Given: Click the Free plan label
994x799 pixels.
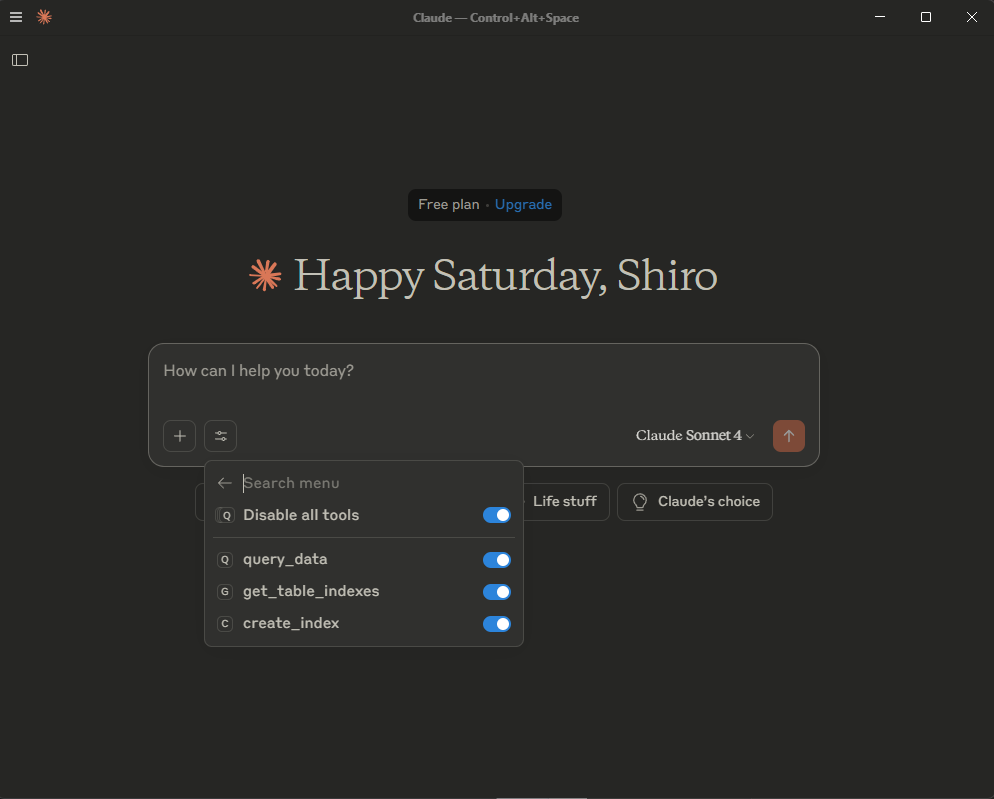Looking at the screenshot, I should coord(449,204).
